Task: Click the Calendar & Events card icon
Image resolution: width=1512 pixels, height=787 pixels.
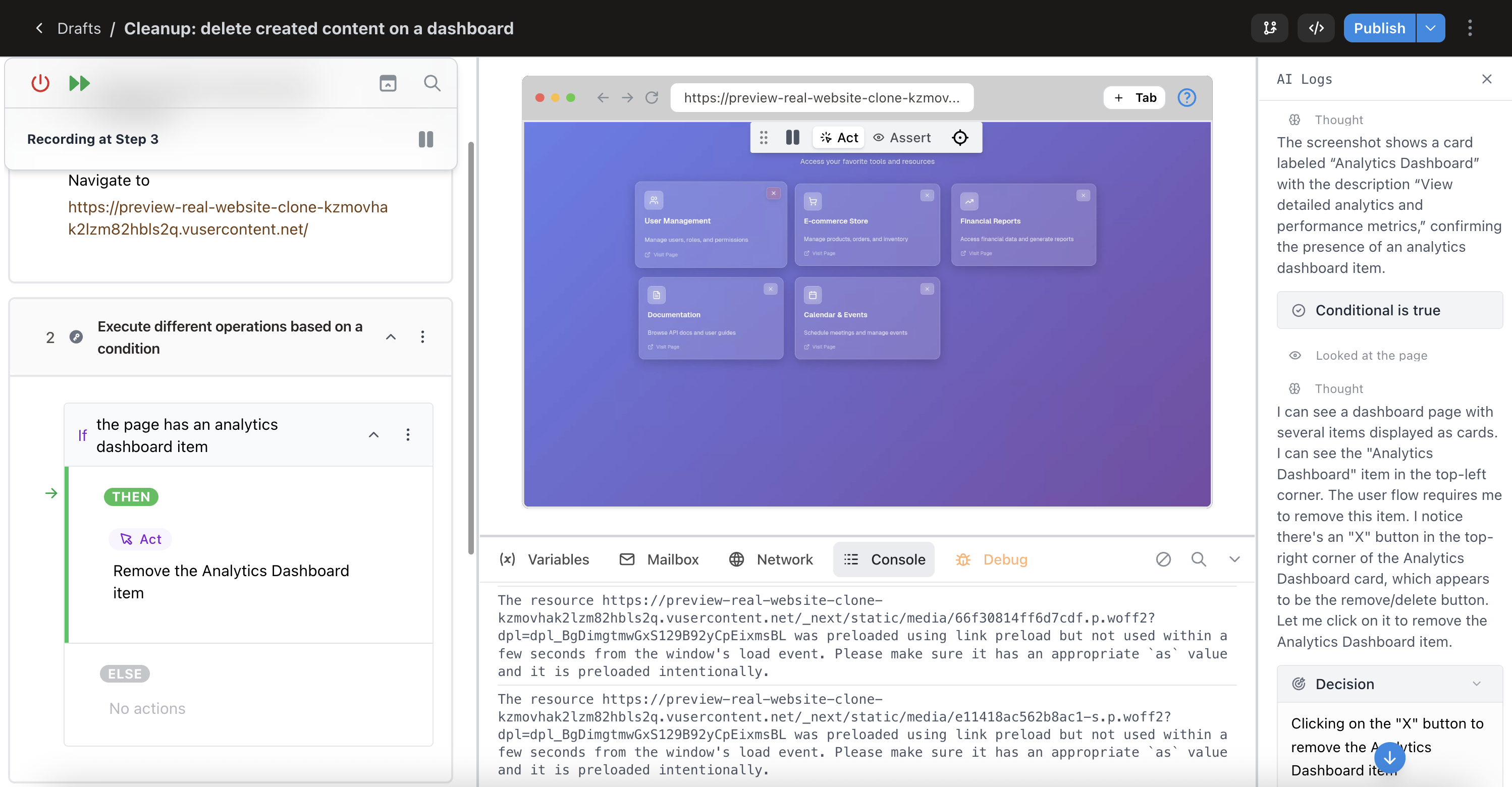Action: tap(813, 295)
